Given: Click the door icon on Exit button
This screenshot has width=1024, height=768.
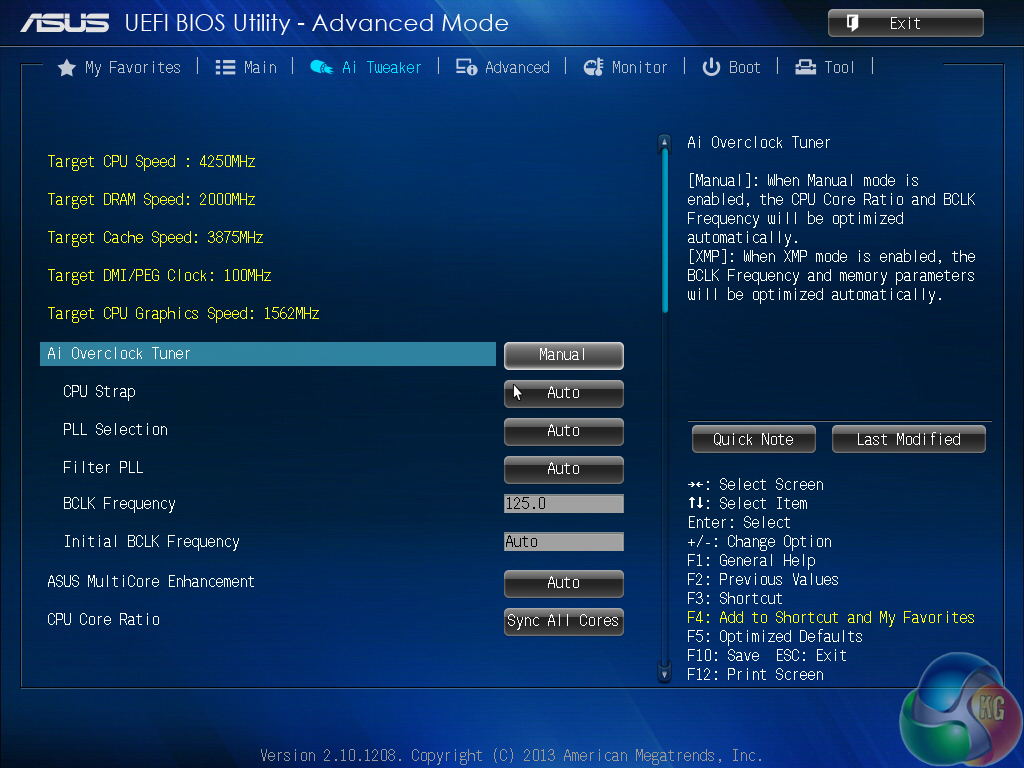Looking at the screenshot, I should pyautogui.click(x=852, y=23).
